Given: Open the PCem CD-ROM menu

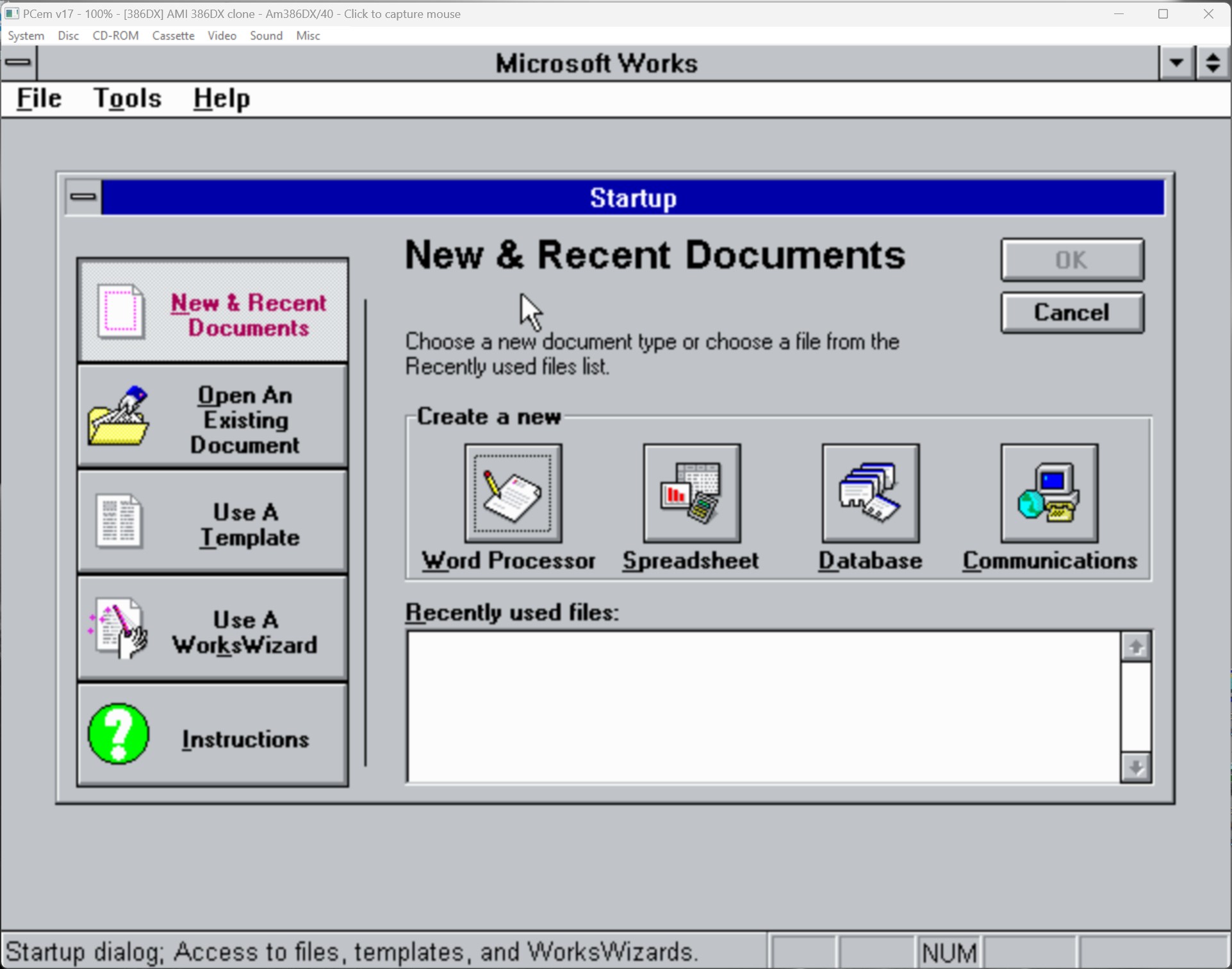Looking at the screenshot, I should 115,36.
